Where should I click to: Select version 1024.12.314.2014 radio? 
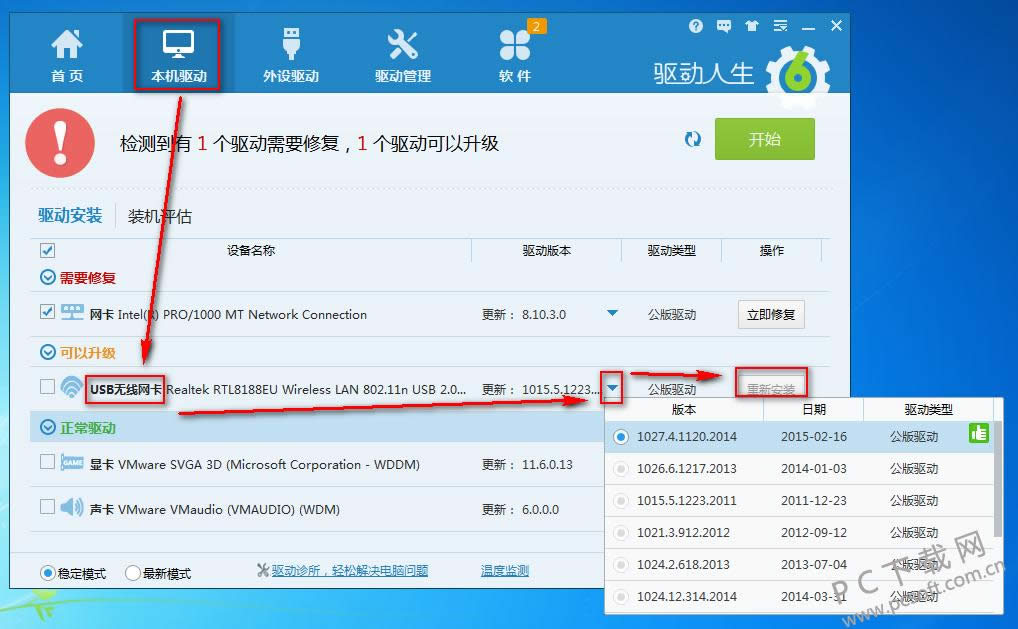coord(621,597)
